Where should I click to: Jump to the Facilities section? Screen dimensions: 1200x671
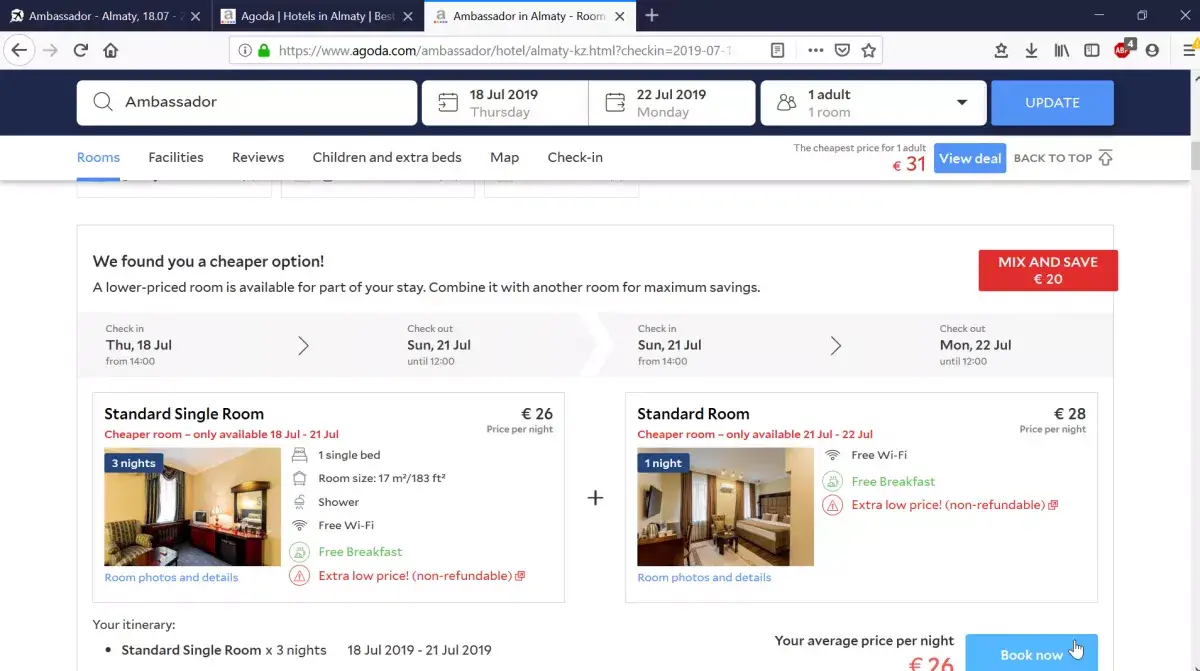[x=176, y=157]
